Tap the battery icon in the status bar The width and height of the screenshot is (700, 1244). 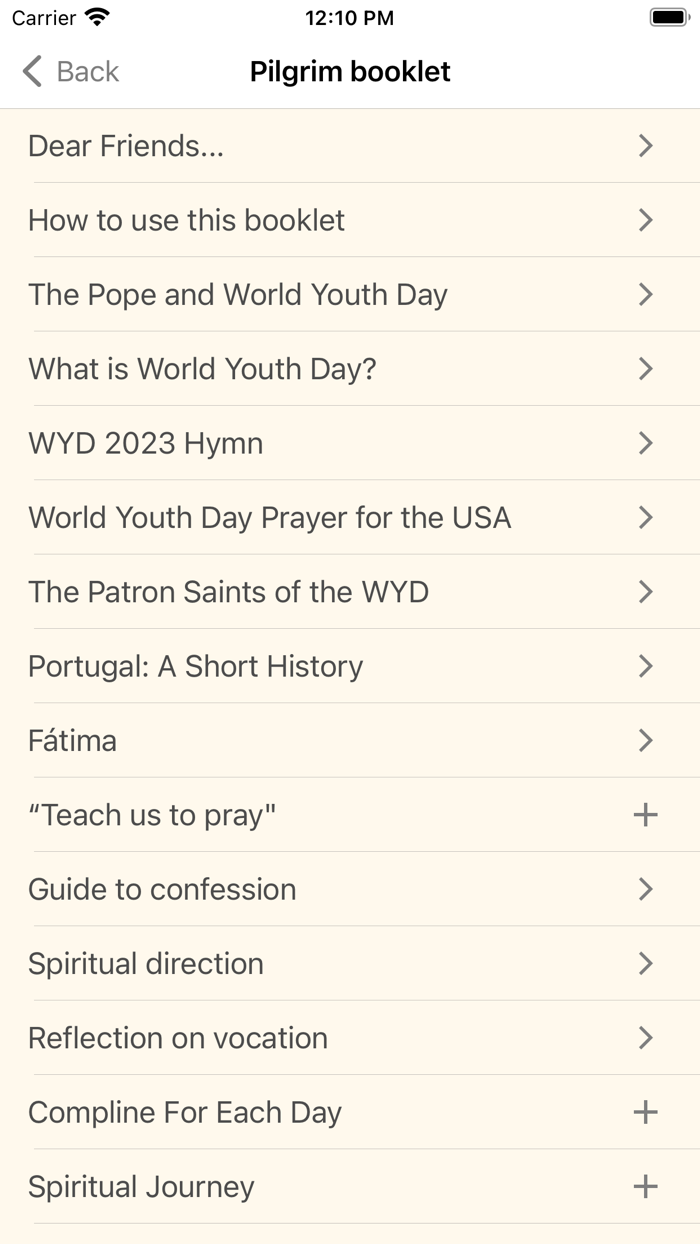pyautogui.click(x=668, y=17)
